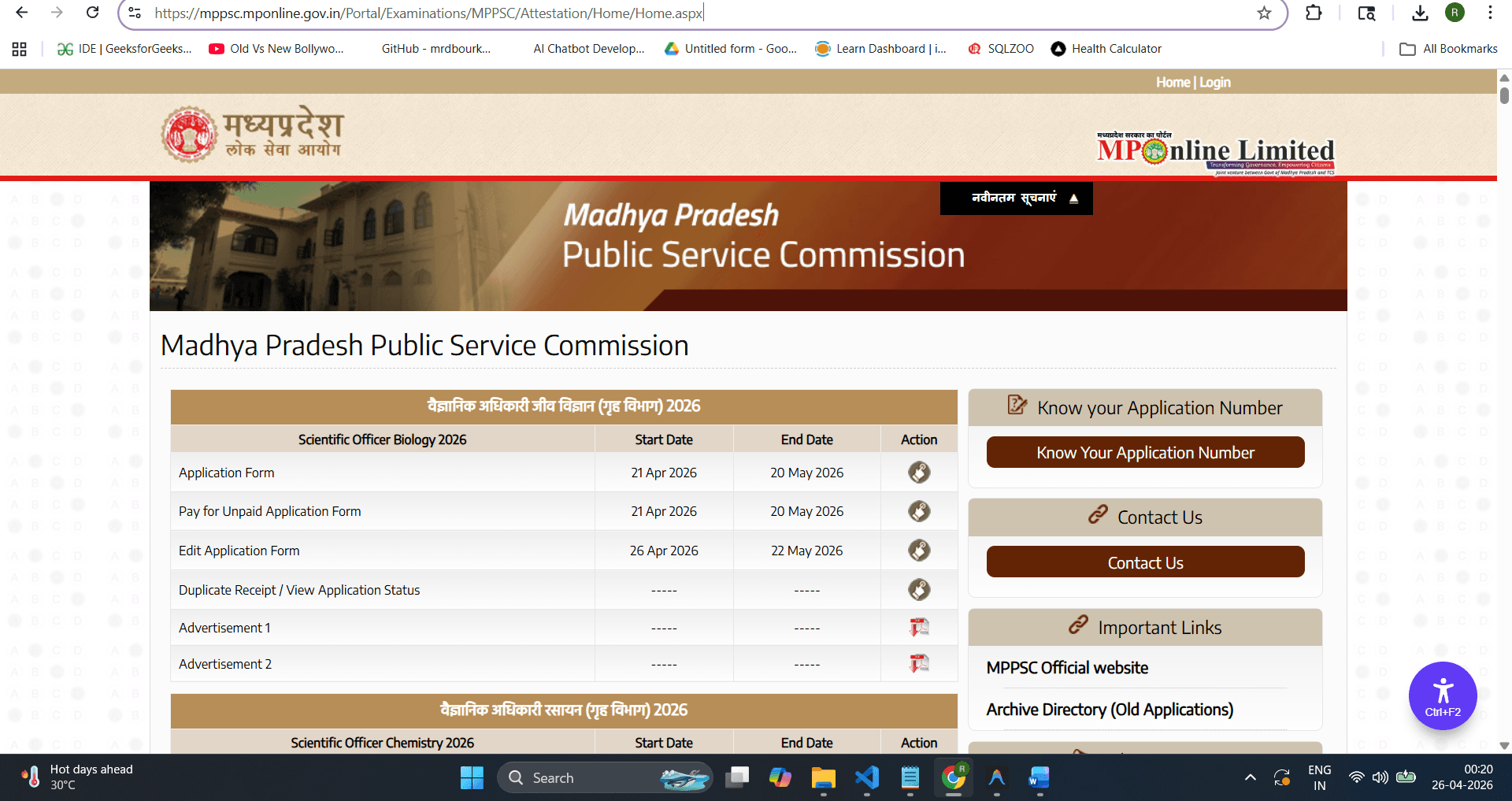Open the All Bookmarks dropdown

1449,48
